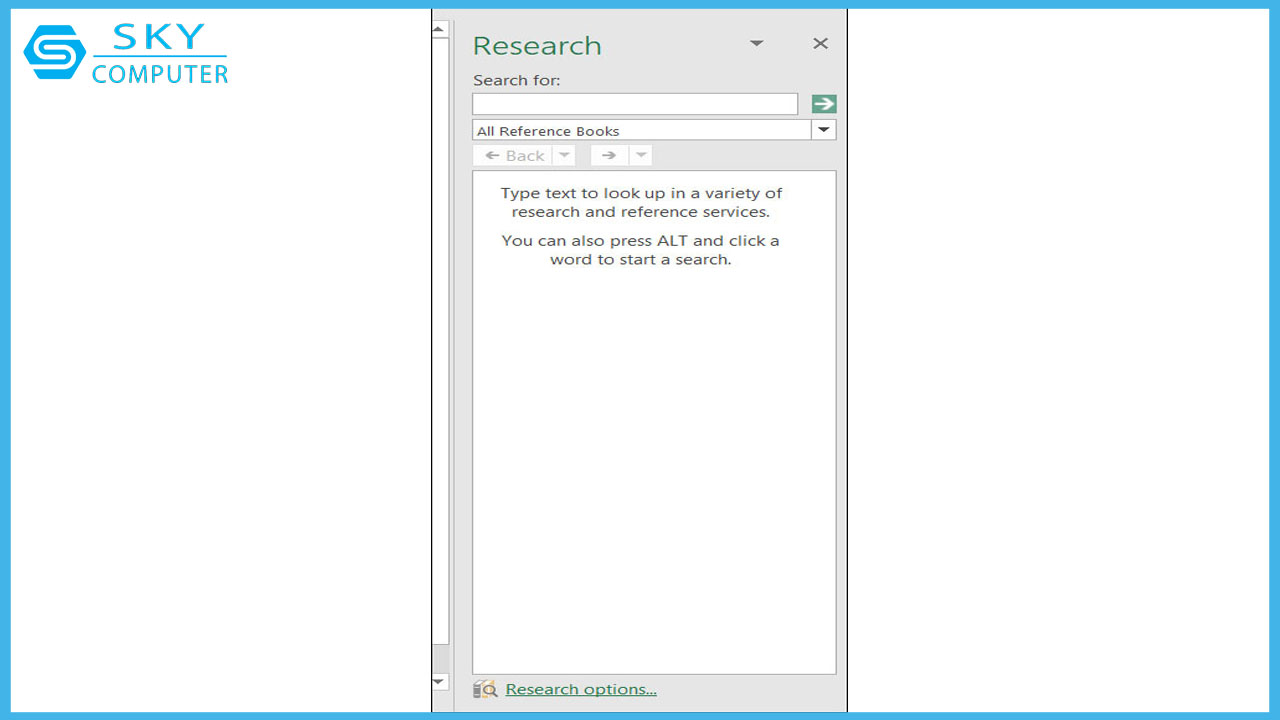1280x720 pixels.
Task: Close the Research pane with the X icon
Action: tap(820, 44)
